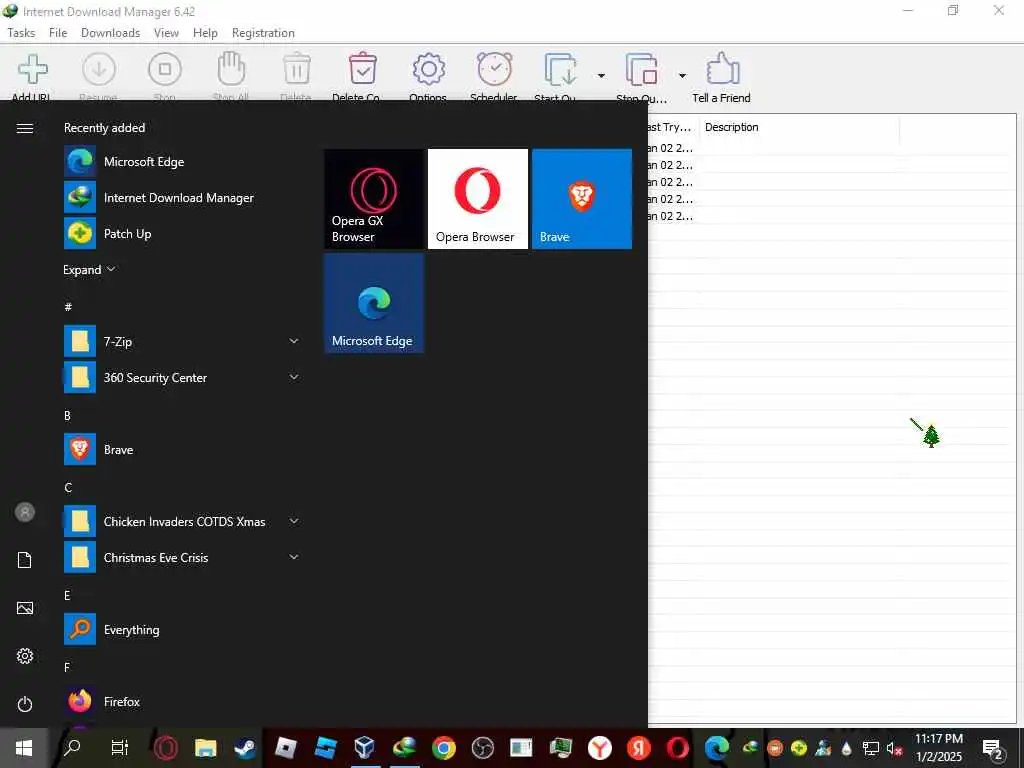This screenshot has height=768, width=1024.
Task: Open VirtualBox from the taskbar
Action: (x=364, y=748)
